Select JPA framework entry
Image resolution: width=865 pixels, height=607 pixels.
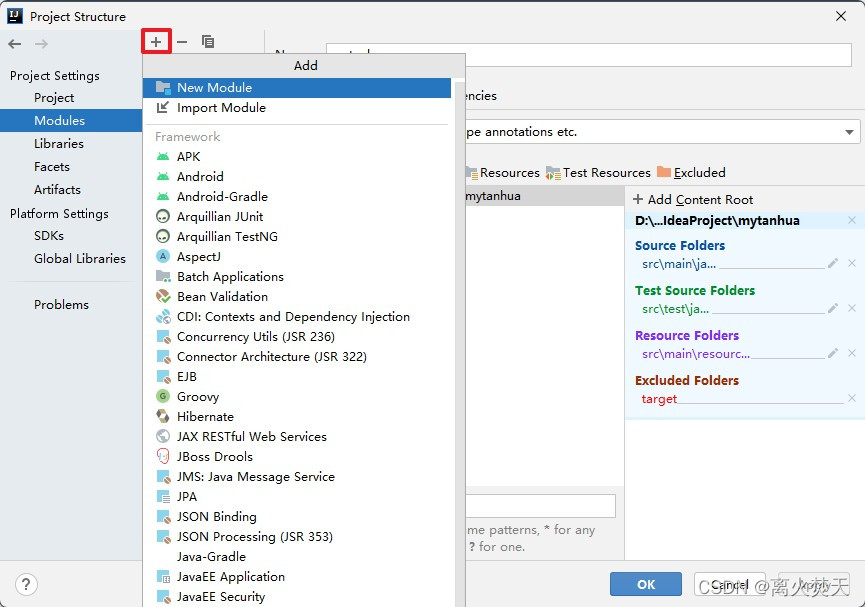click(x=297, y=497)
